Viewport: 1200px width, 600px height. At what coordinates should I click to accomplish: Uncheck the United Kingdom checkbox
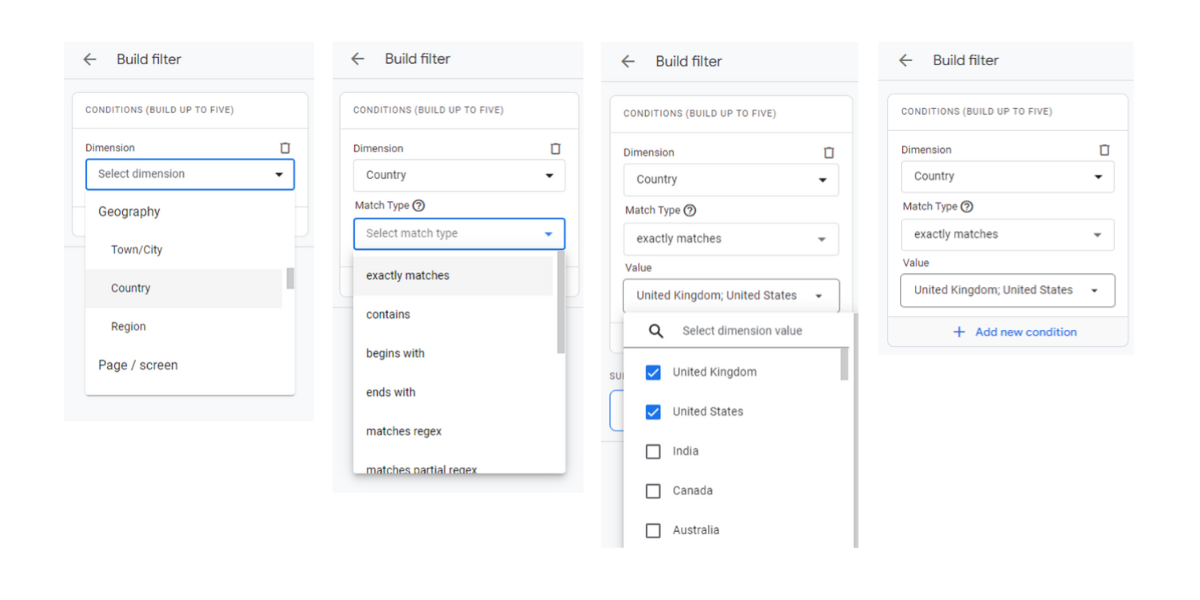pyautogui.click(x=653, y=372)
